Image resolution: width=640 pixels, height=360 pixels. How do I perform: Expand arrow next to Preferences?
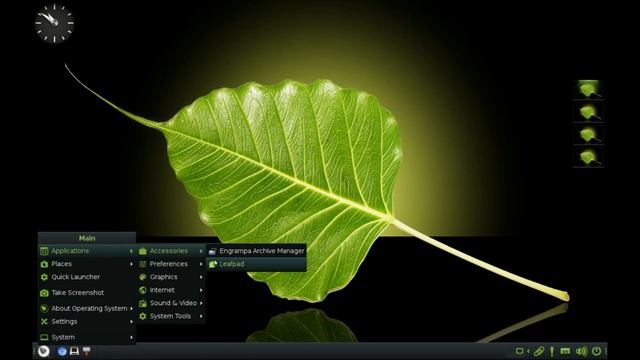coord(201,264)
